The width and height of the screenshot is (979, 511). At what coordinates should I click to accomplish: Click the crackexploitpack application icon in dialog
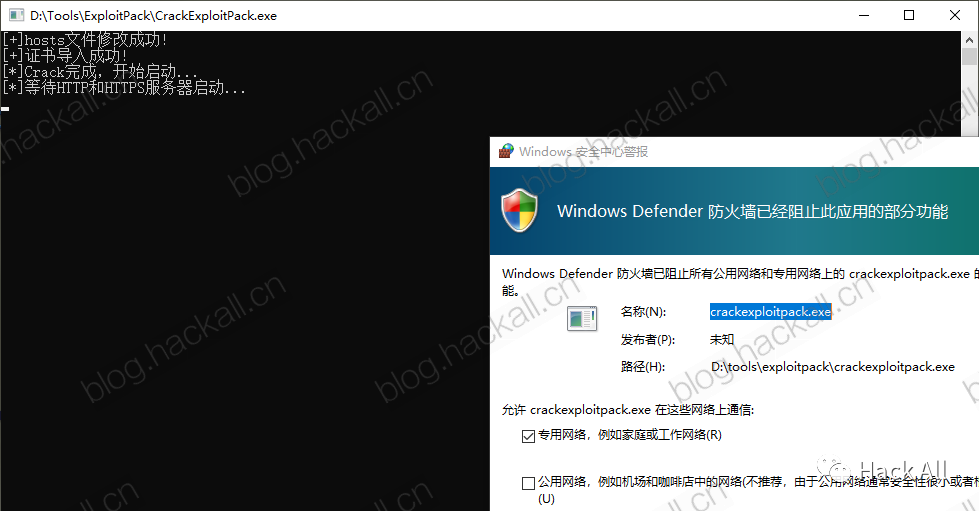click(x=582, y=318)
